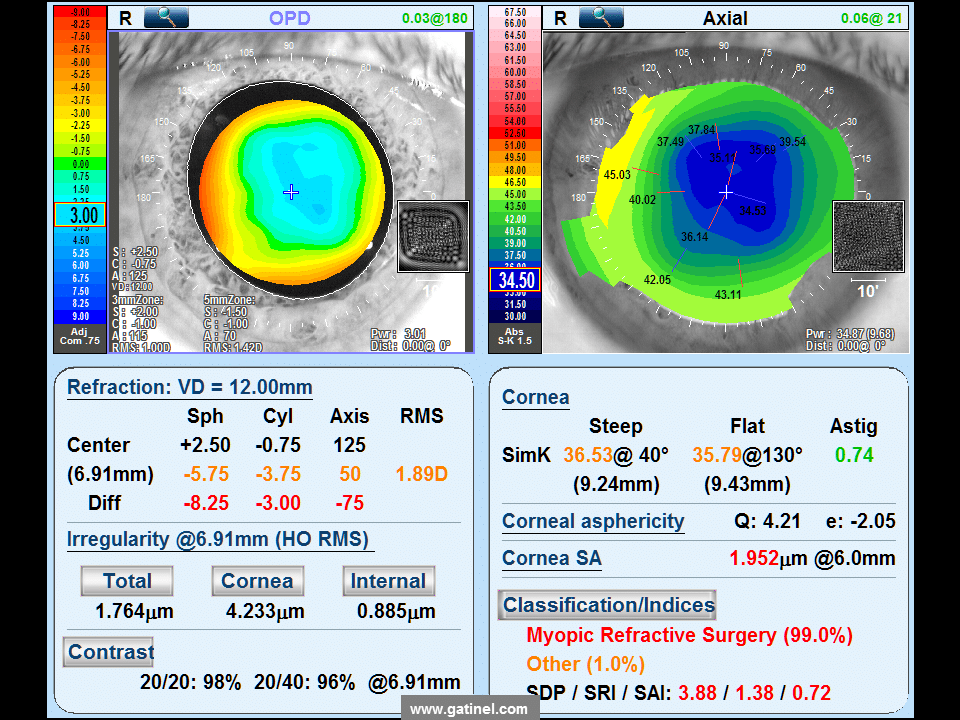Click the Contrast button
This screenshot has width=960, height=720.
tap(110, 652)
